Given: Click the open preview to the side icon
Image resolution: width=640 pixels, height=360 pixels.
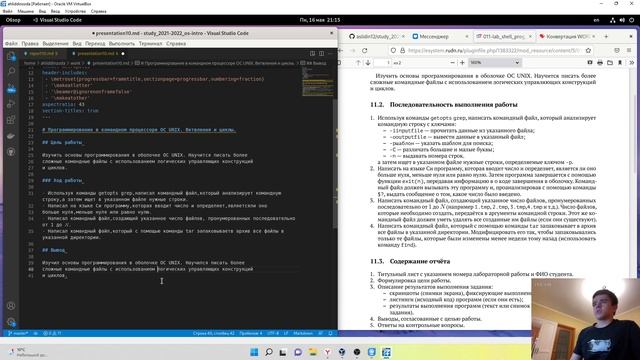Looking at the screenshot, I should tap(312, 53).
